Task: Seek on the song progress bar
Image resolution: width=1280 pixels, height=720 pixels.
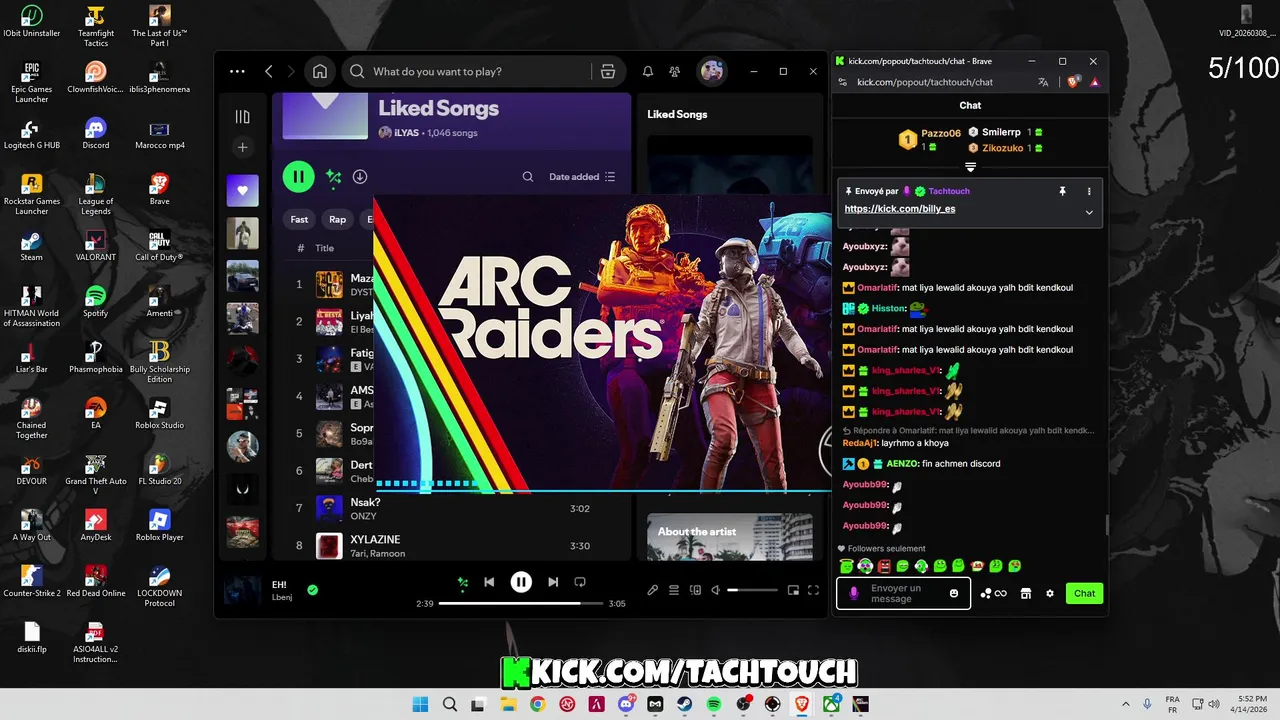Action: pos(521,603)
